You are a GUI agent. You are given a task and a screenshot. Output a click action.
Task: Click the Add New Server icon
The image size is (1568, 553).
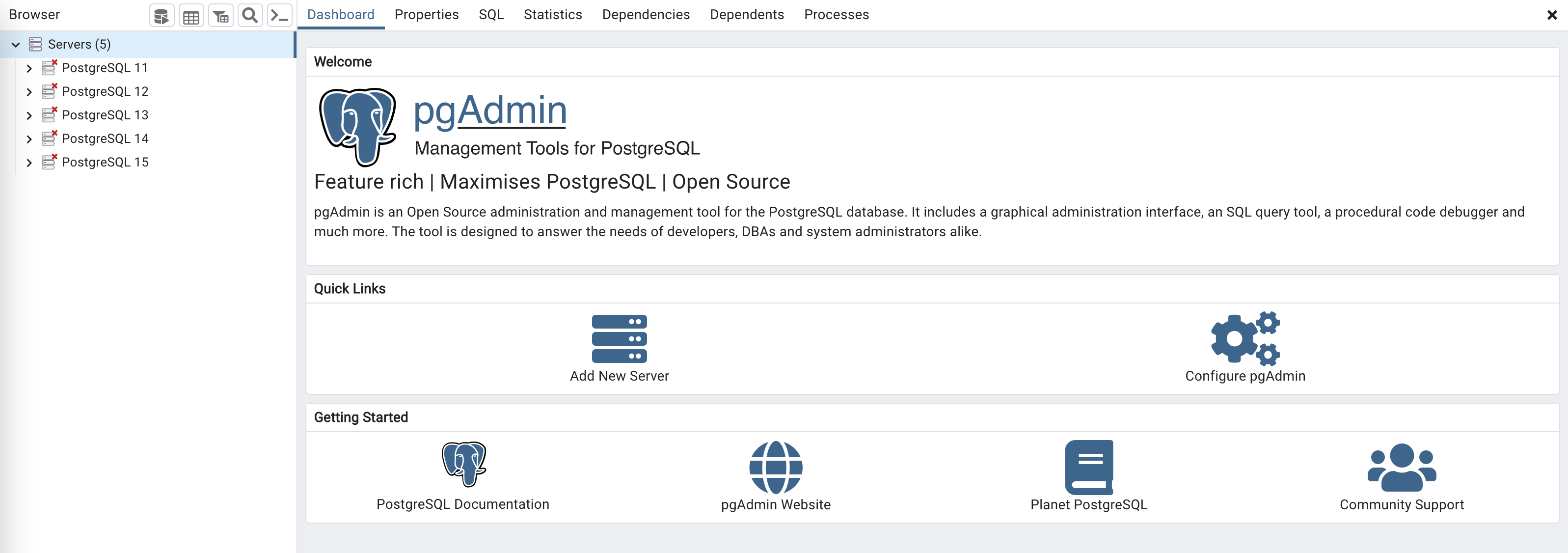click(x=619, y=338)
